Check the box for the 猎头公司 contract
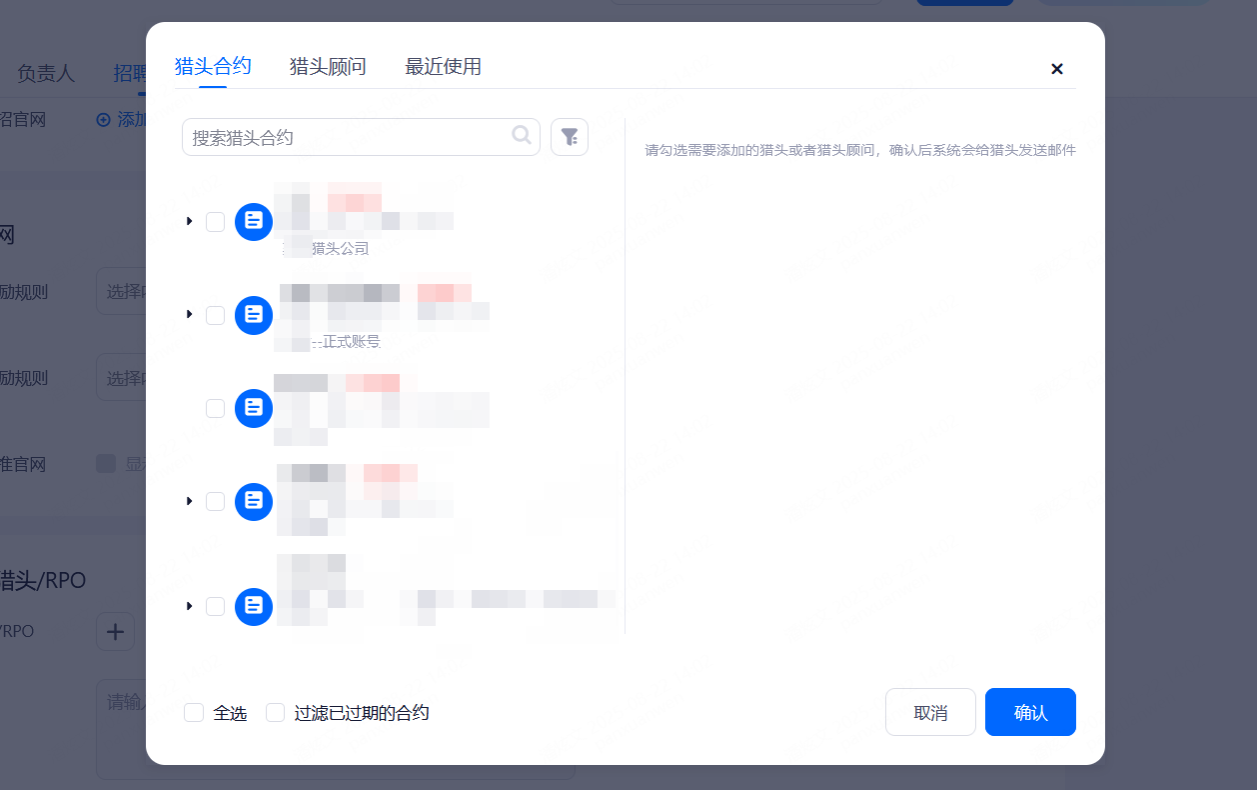This screenshot has width=1258, height=790. [215, 222]
